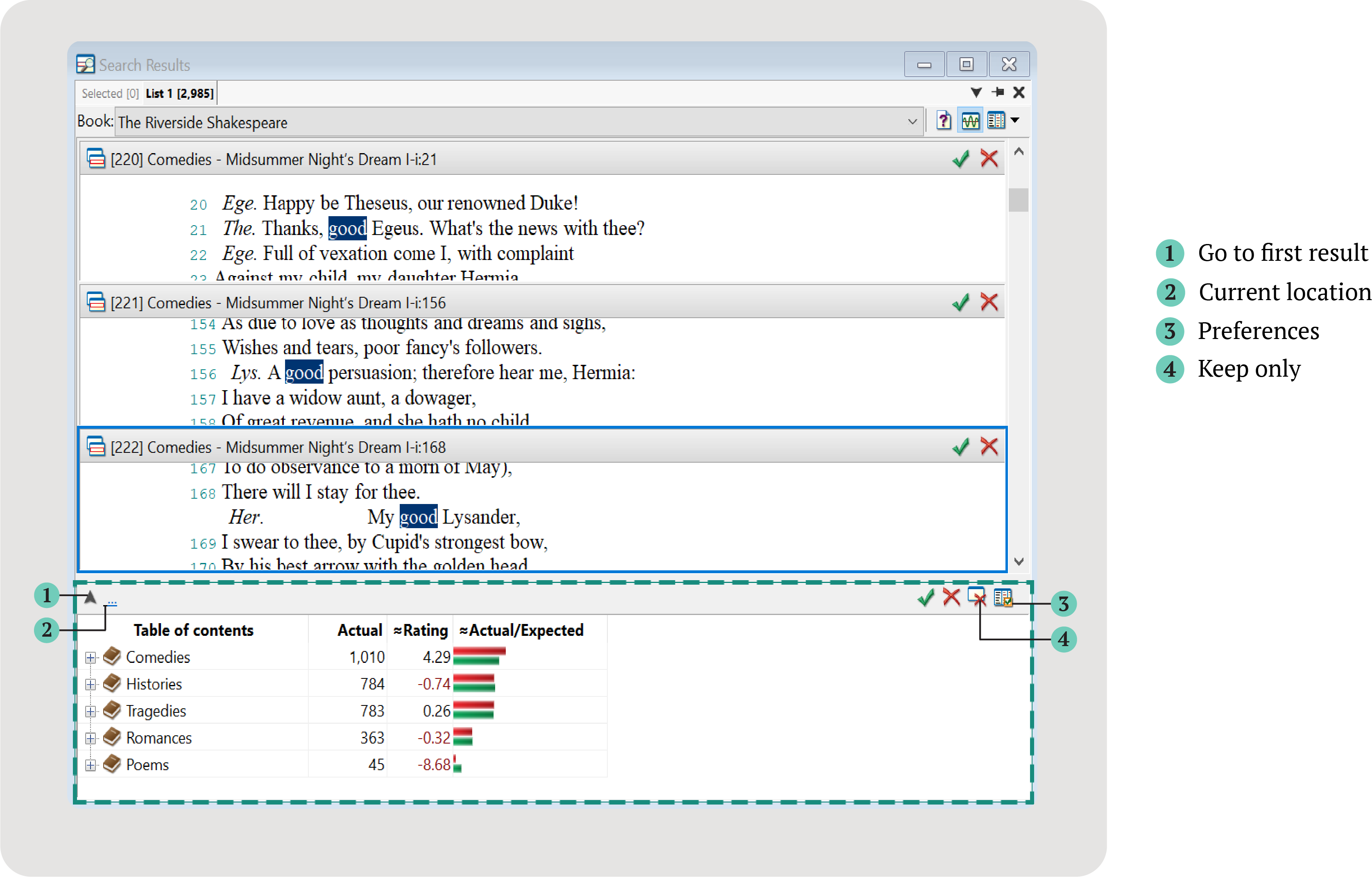Switch to the Selected [0] tab
The image size is (1372, 877).
(x=110, y=93)
